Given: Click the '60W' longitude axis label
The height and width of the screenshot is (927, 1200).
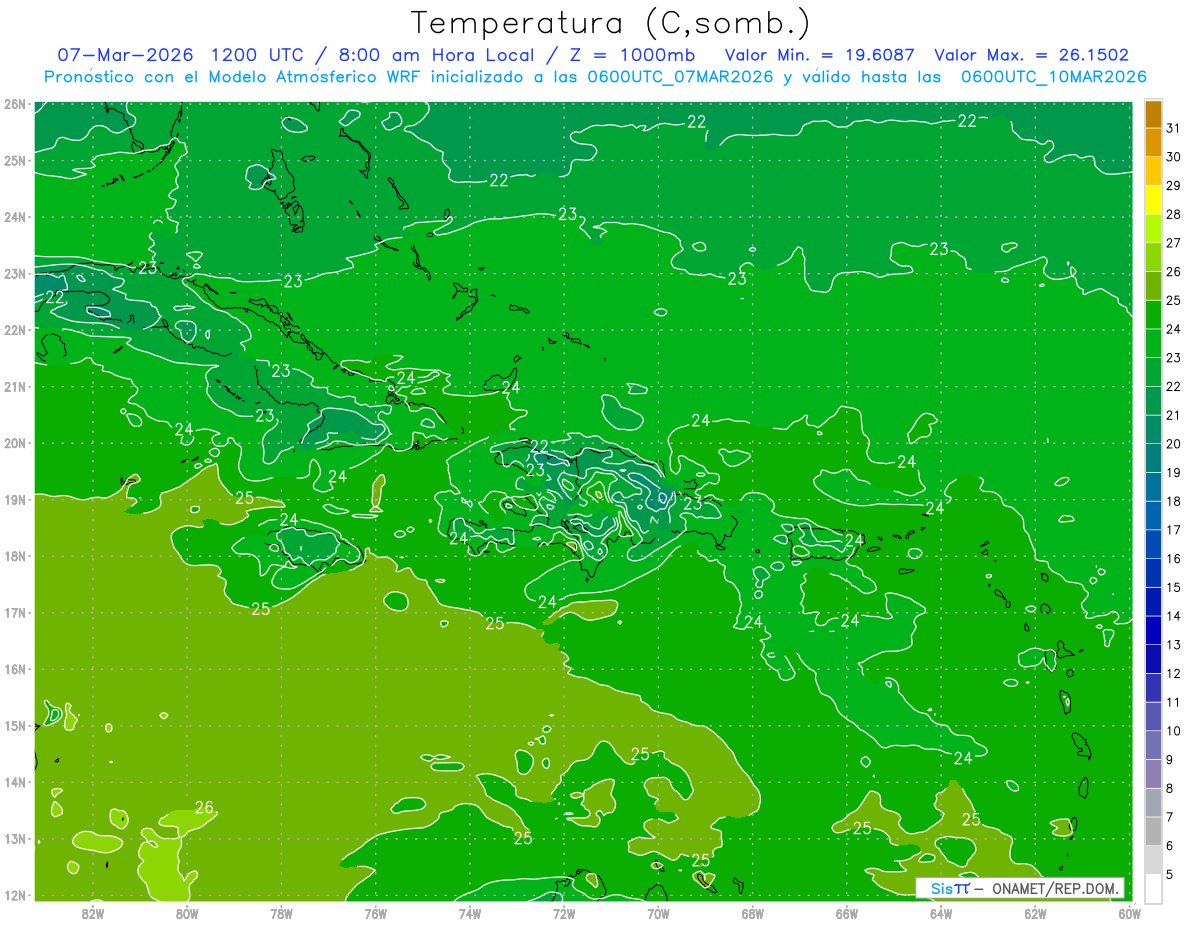Looking at the screenshot, I should (x=1129, y=913).
